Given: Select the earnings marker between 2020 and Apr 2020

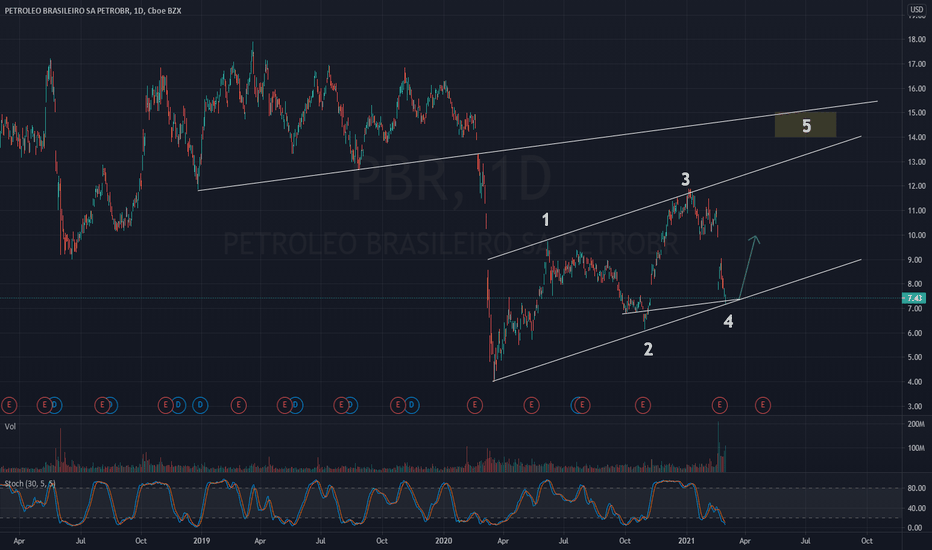Looking at the screenshot, I should [x=474, y=406].
